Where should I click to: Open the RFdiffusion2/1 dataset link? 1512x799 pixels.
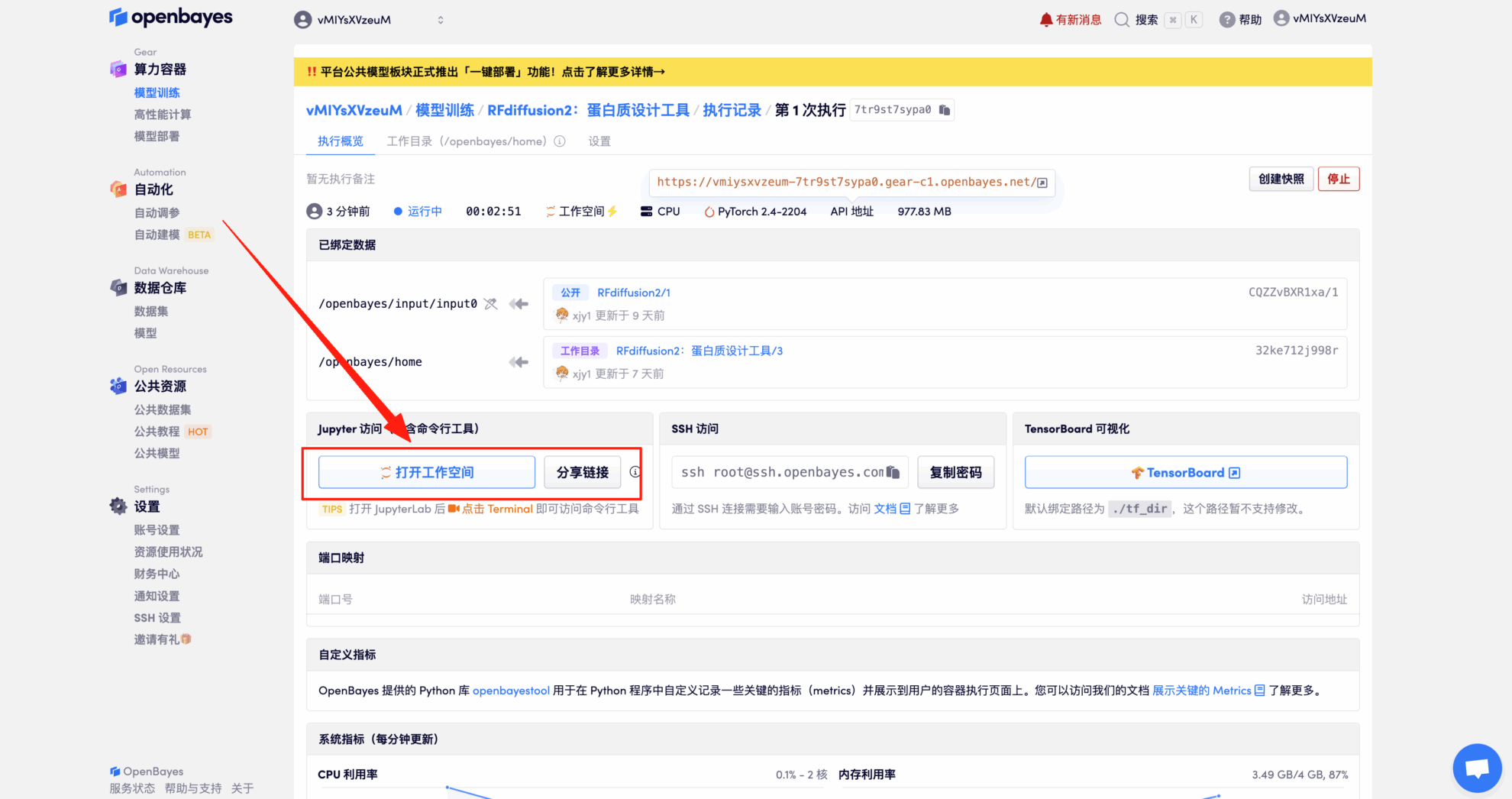pyautogui.click(x=634, y=293)
